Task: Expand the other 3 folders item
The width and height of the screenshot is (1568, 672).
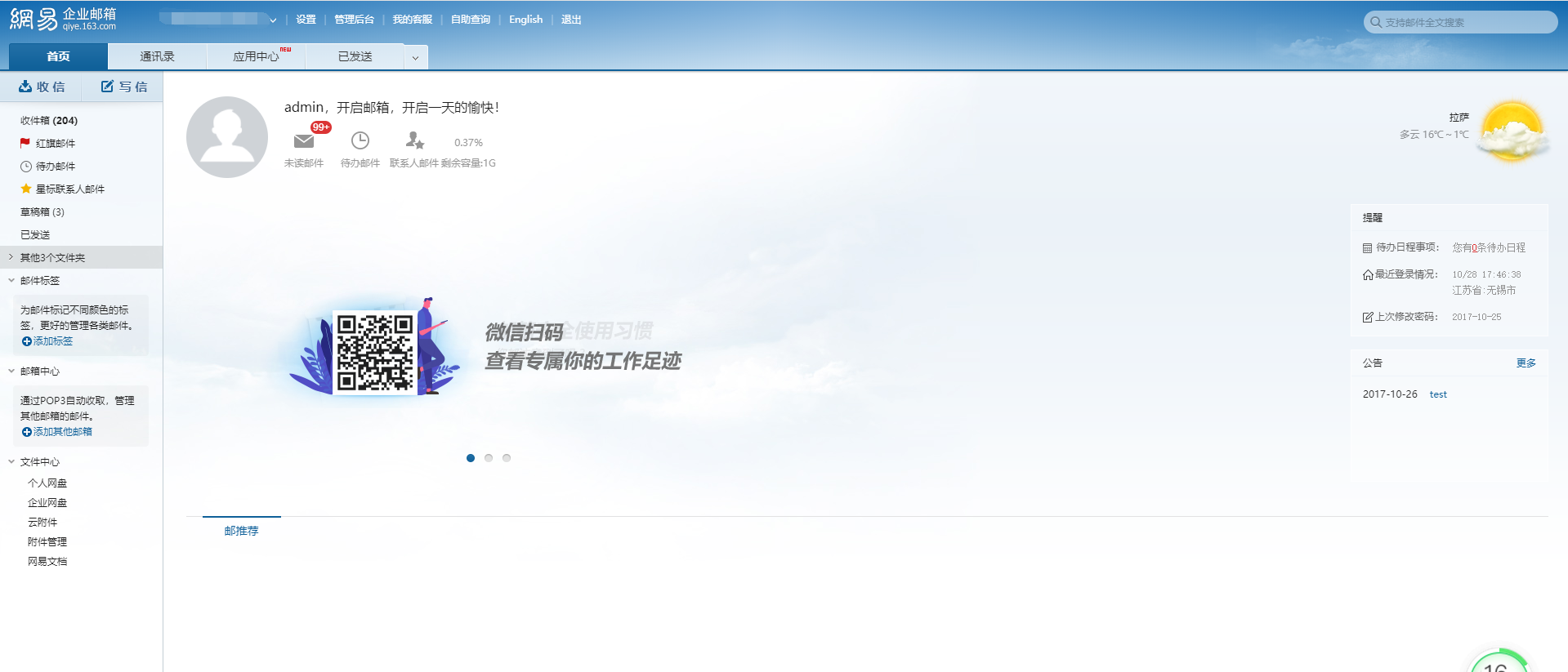Action: click(x=52, y=258)
